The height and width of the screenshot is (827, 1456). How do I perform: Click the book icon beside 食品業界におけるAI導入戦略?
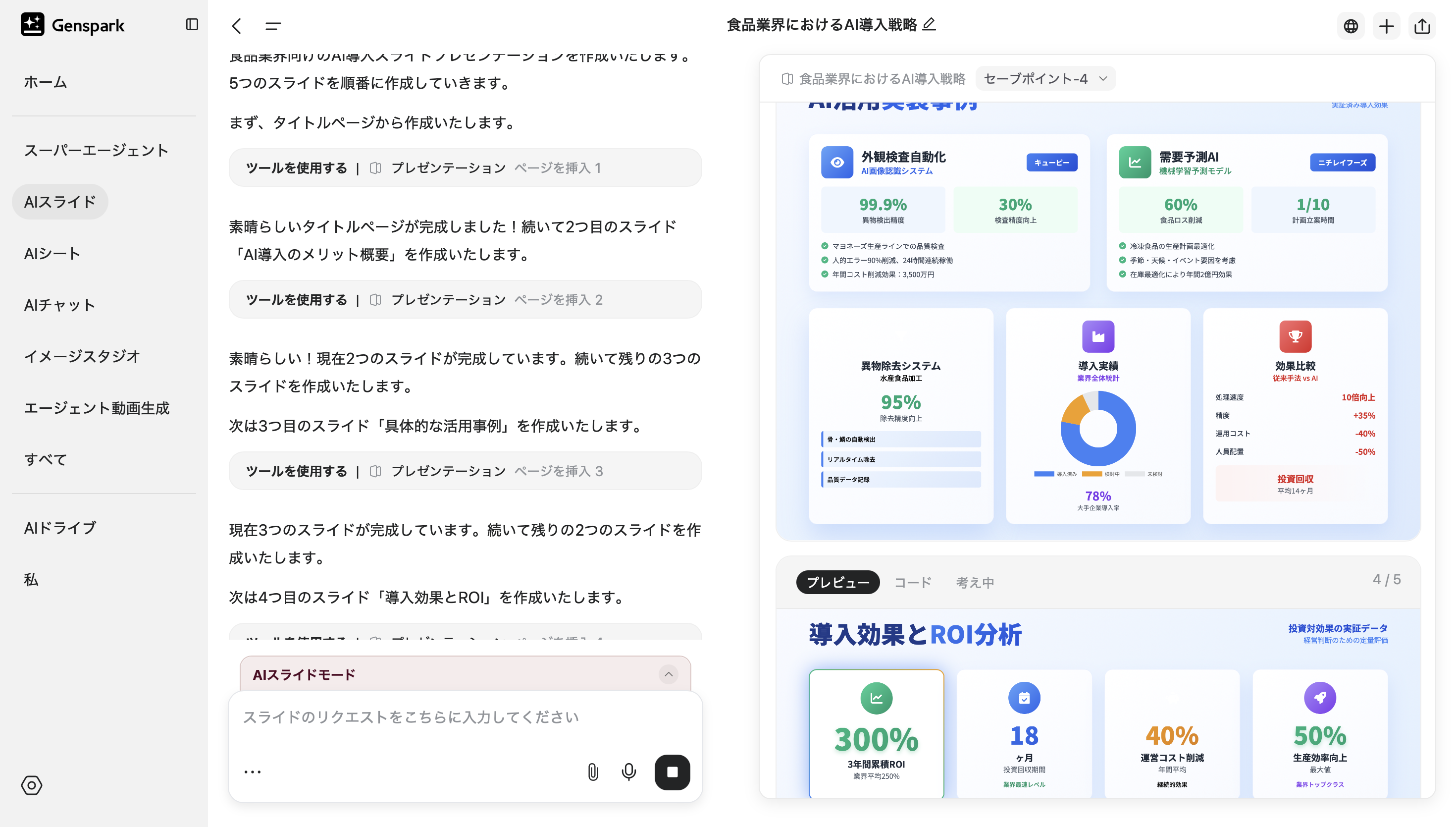[x=787, y=78]
